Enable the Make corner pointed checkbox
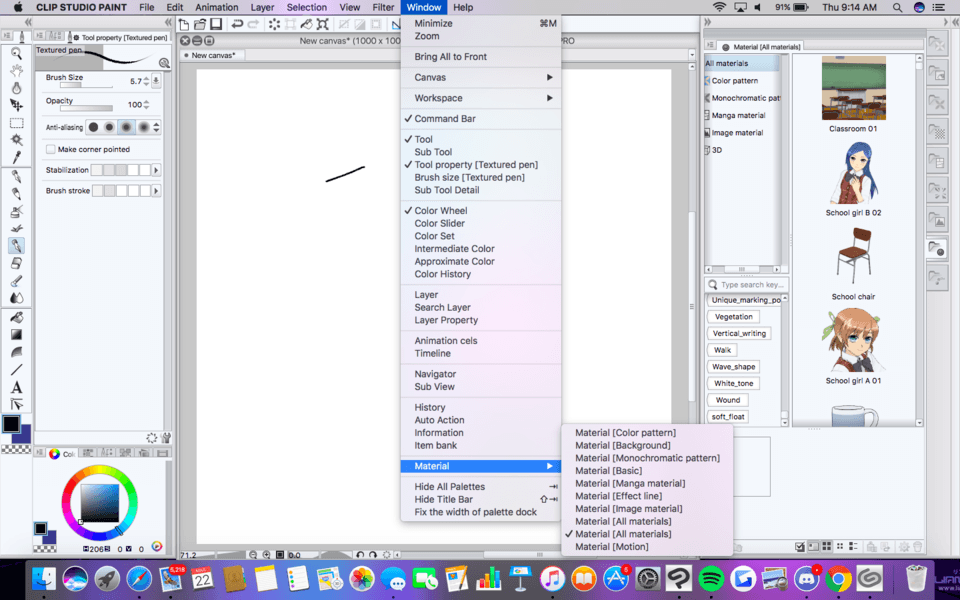The image size is (960, 600). click(x=51, y=149)
